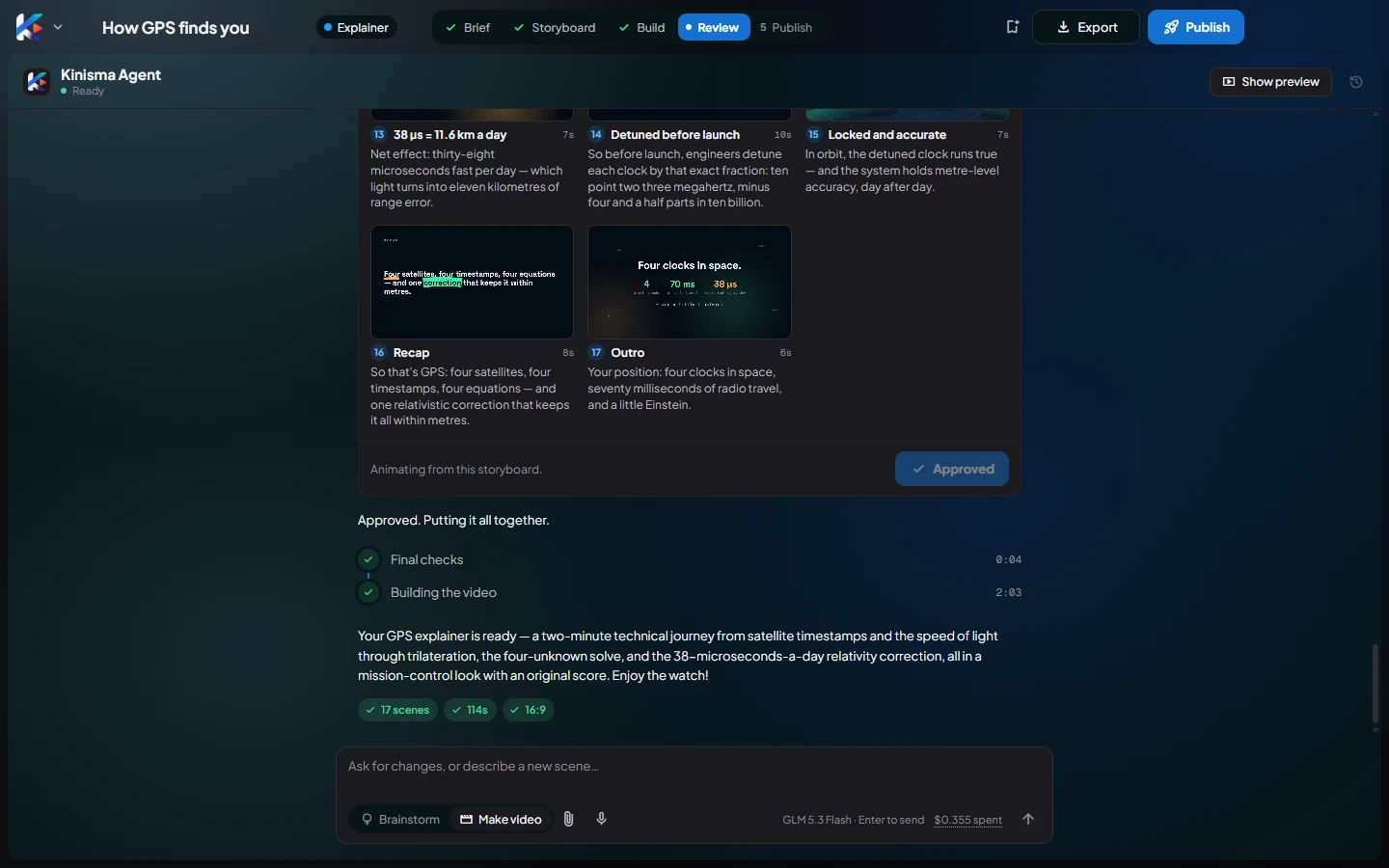Screen dimensions: 1389x868
Task: Switch to Brainstorm mode
Action: (x=400, y=819)
